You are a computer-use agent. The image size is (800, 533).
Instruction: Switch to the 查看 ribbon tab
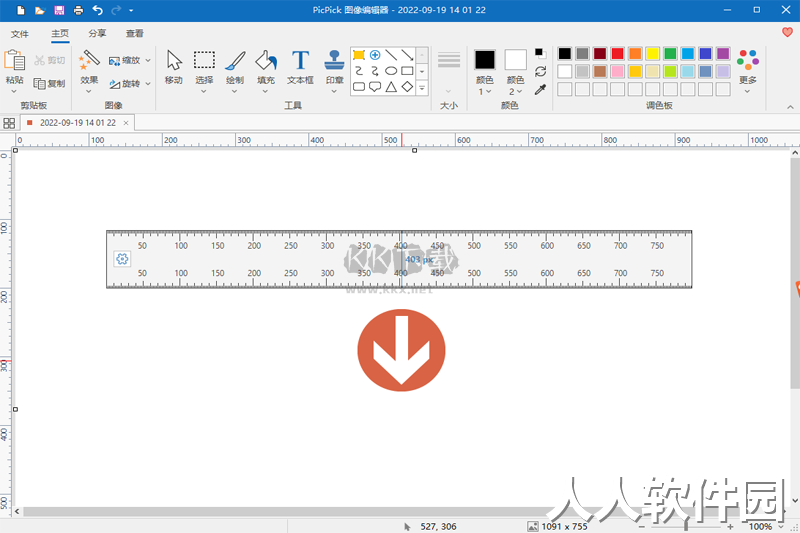135,33
